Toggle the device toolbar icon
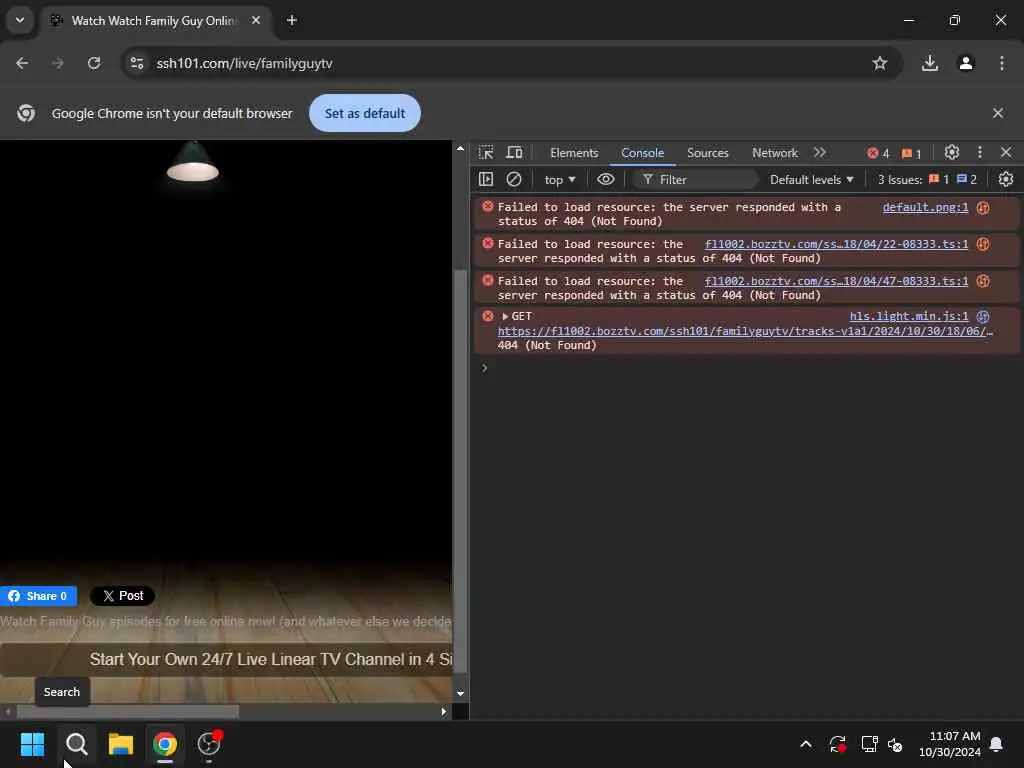The height and width of the screenshot is (768, 1024). coord(515,153)
